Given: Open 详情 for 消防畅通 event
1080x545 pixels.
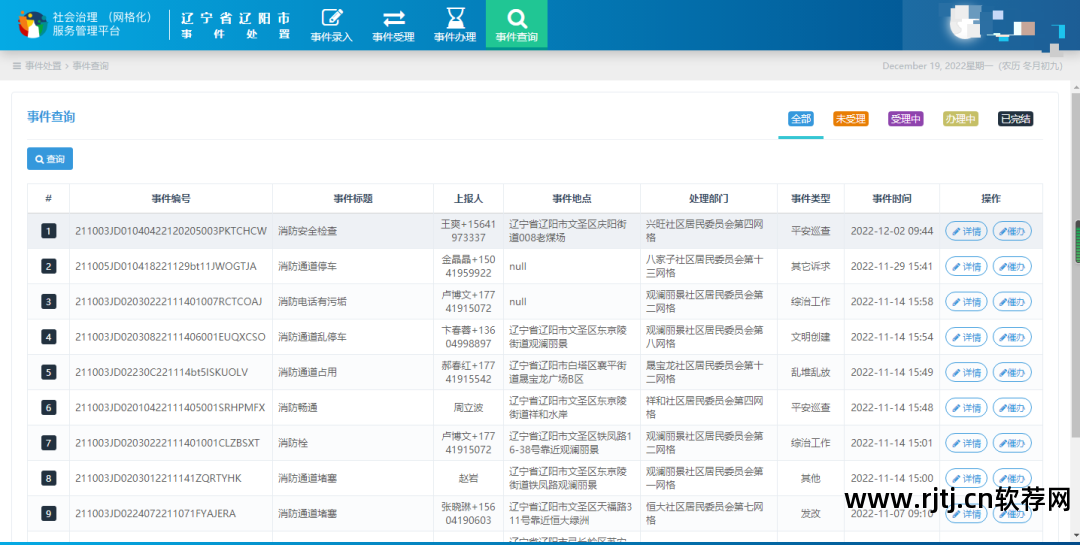Looking at the screenshot, I should click(x=966, y=408).
